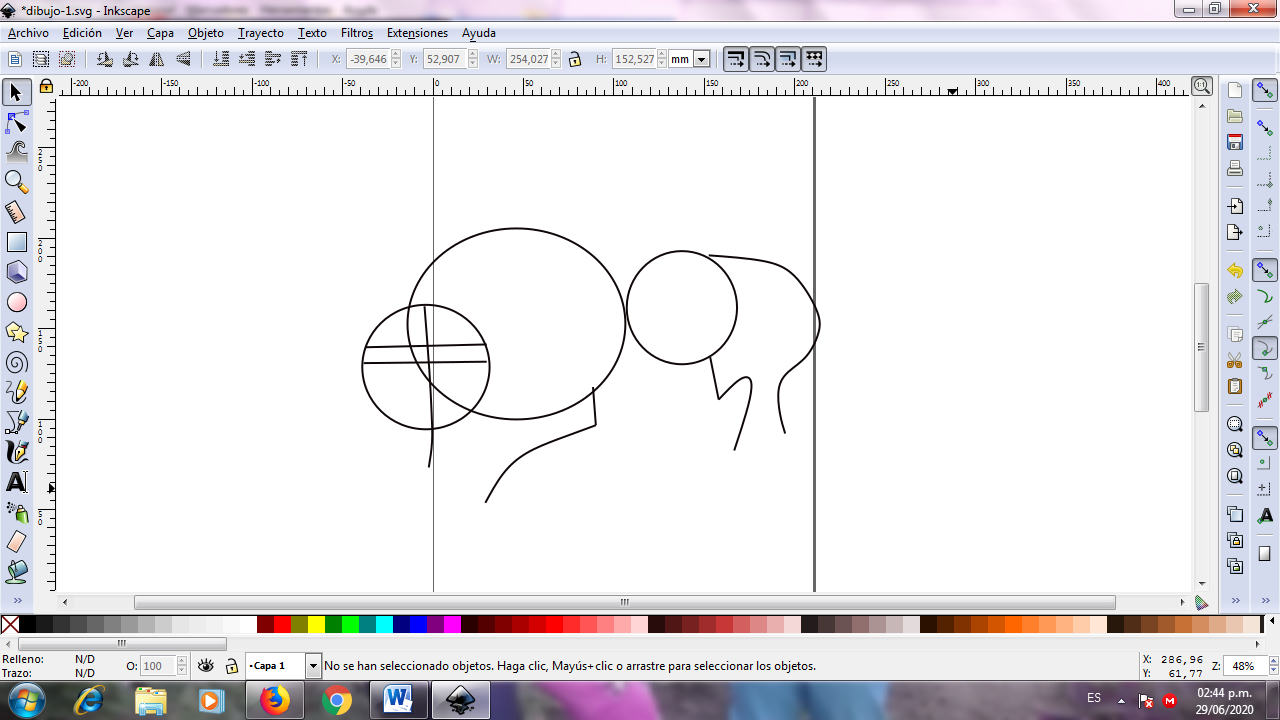Screen dimensions: 1280x720
Task: Open the Trayecto menu
Action: tap(261, 33)
